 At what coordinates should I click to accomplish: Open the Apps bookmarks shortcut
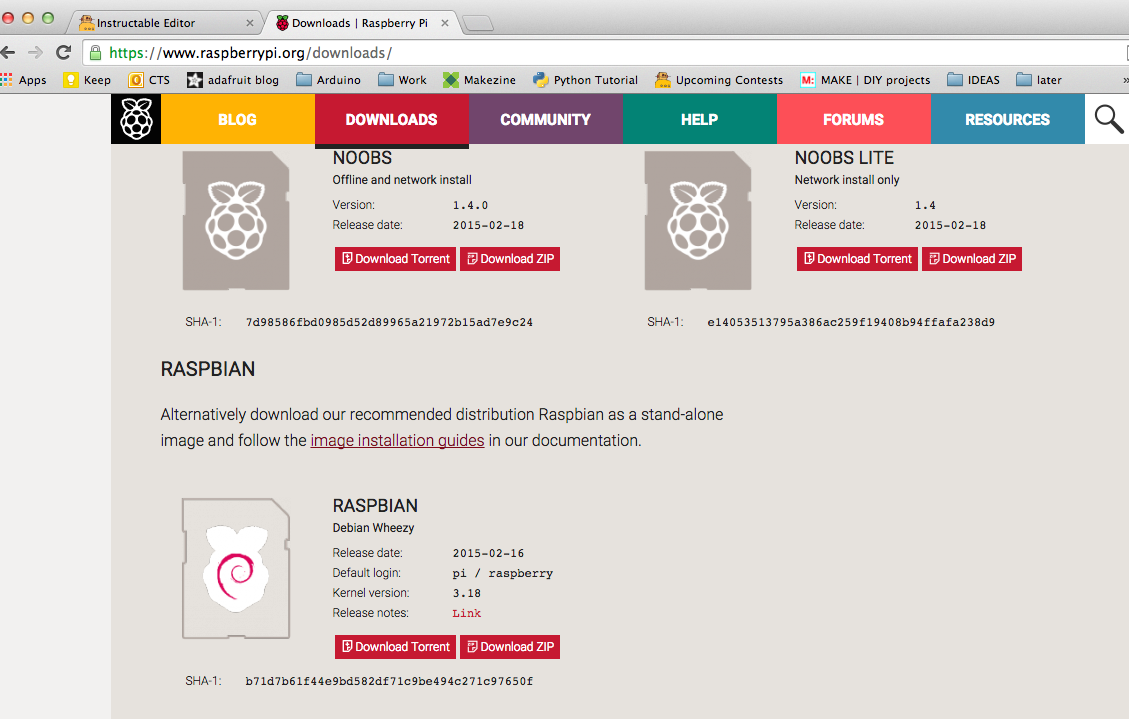(24, 80)
